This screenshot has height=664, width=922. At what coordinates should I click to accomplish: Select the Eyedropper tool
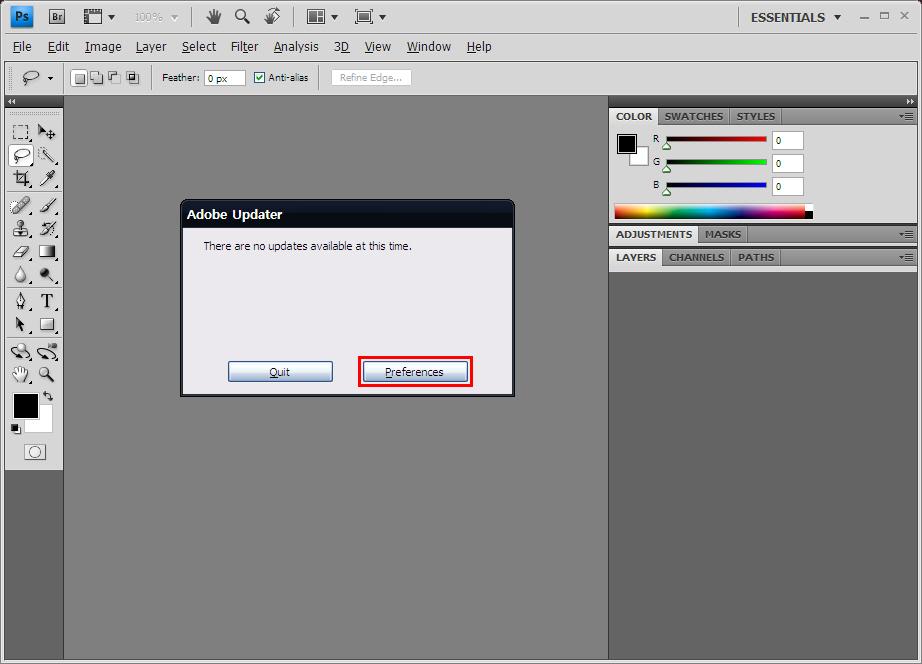pos(46,178)
